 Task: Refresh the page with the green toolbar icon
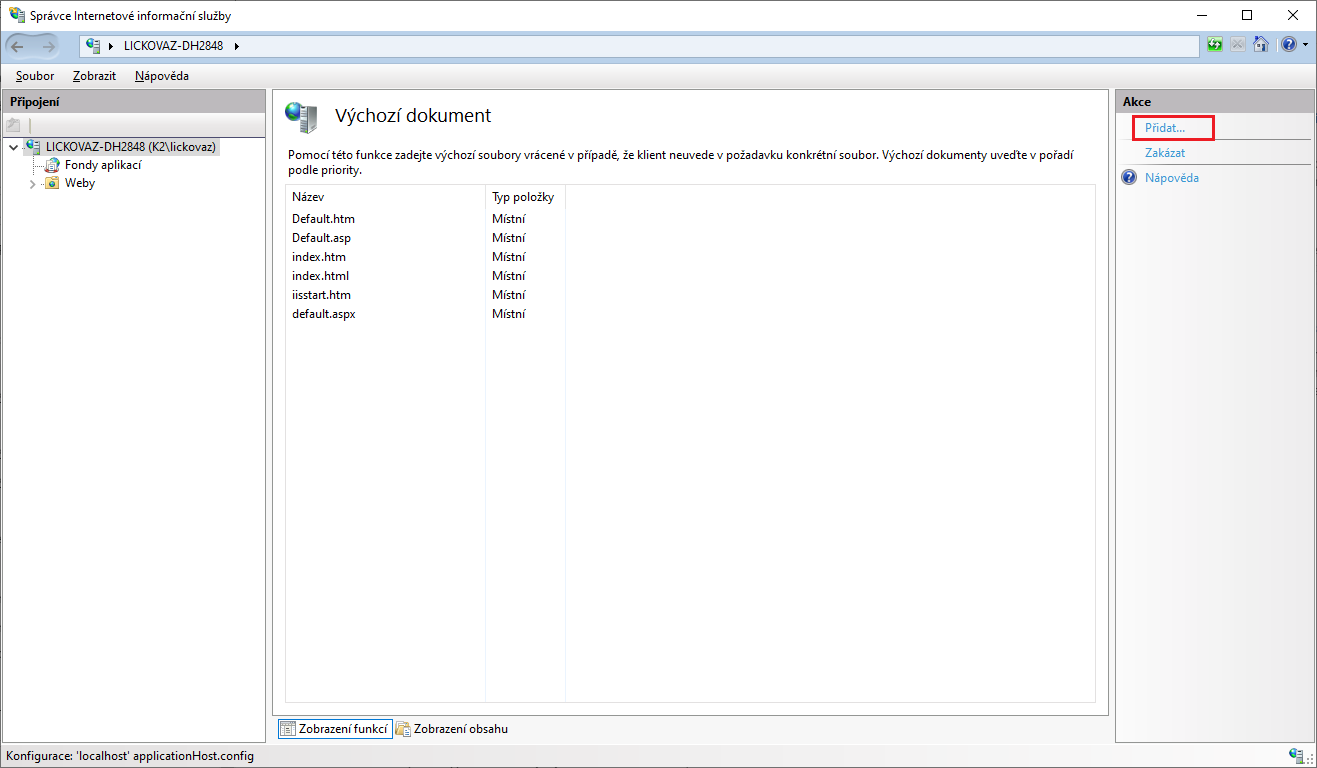coord(1215,45)
